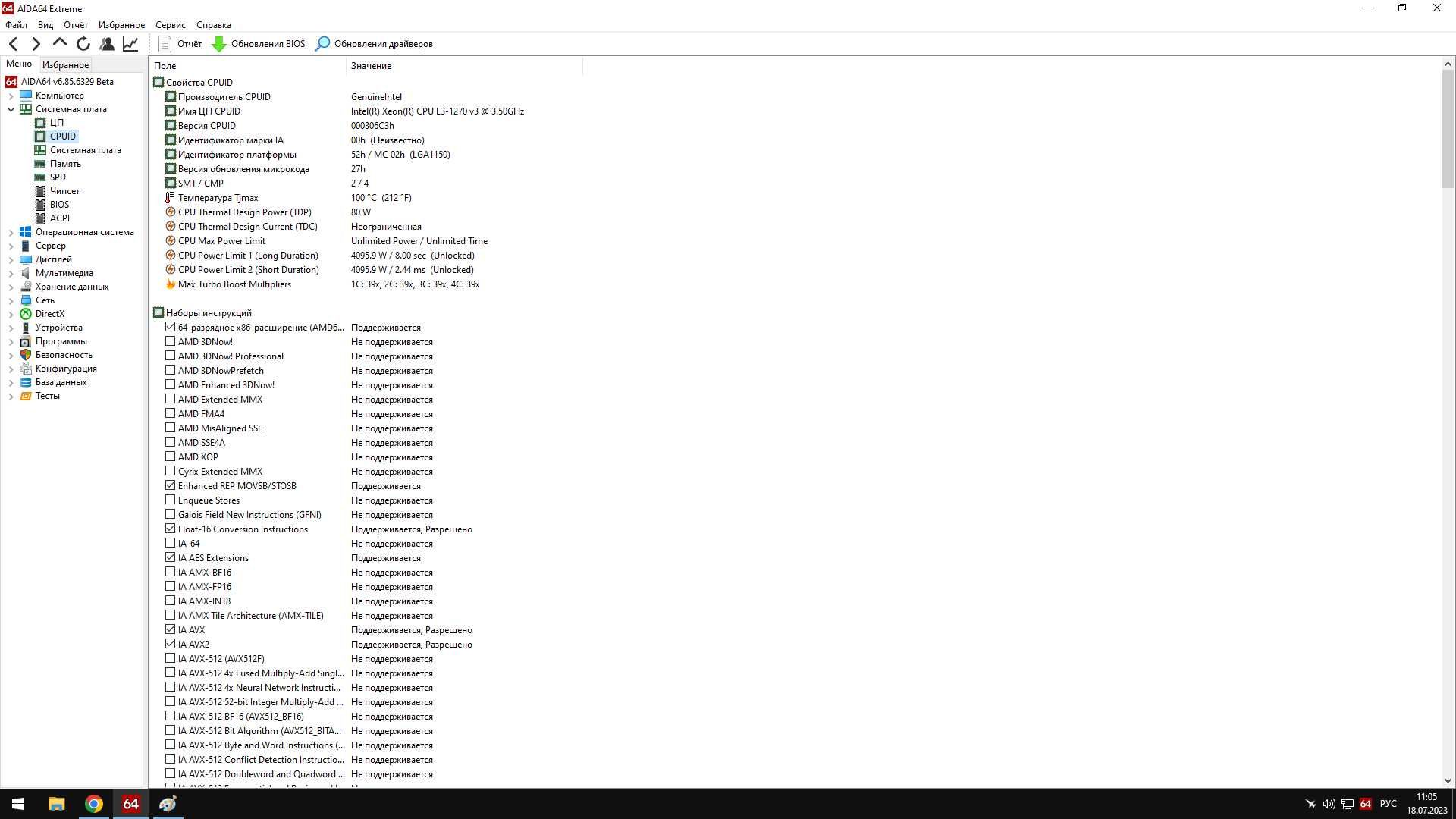Switch to the Избранное tab in sidebar
Screen dimensions: 1456x819
65,65
